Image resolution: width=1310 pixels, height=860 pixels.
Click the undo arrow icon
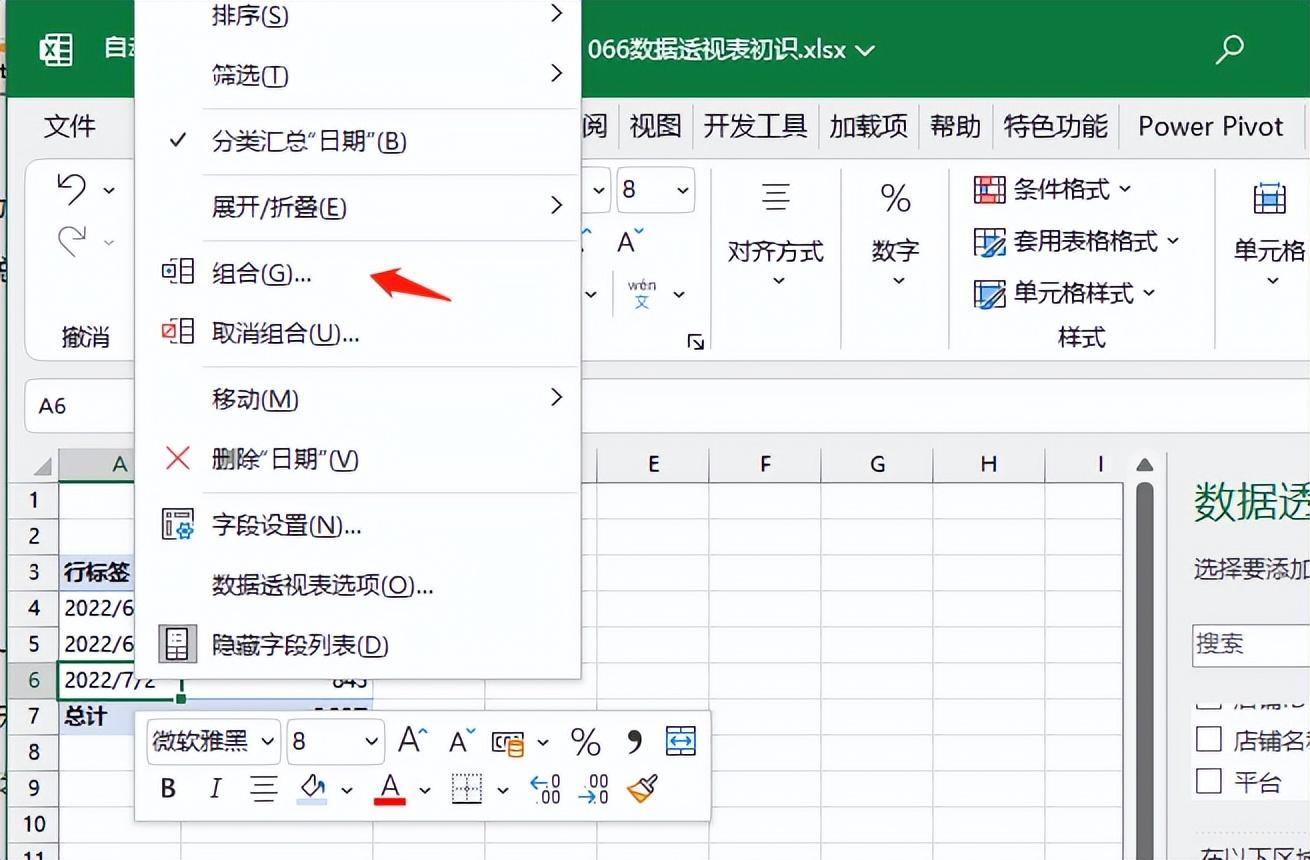(73, 188)
